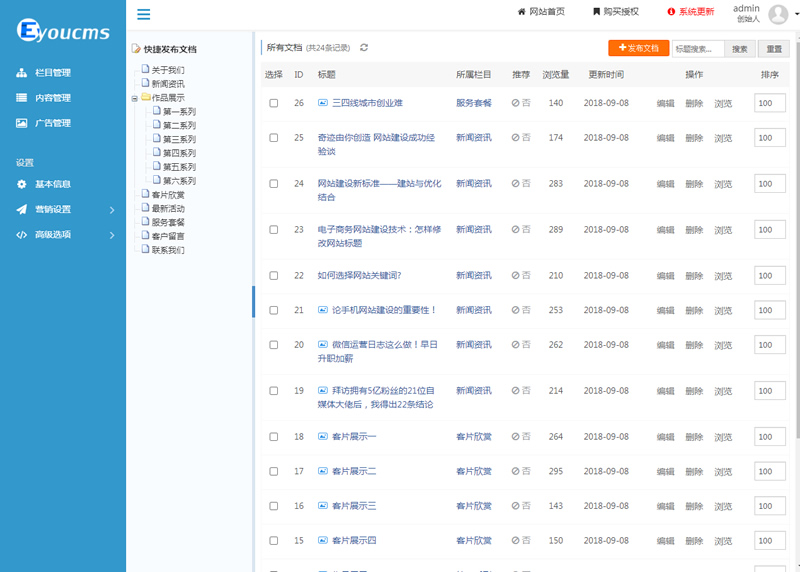Click the image icon on article ID 26
Viewport: 800px width, 572px height.
click(x=323, y=103)
